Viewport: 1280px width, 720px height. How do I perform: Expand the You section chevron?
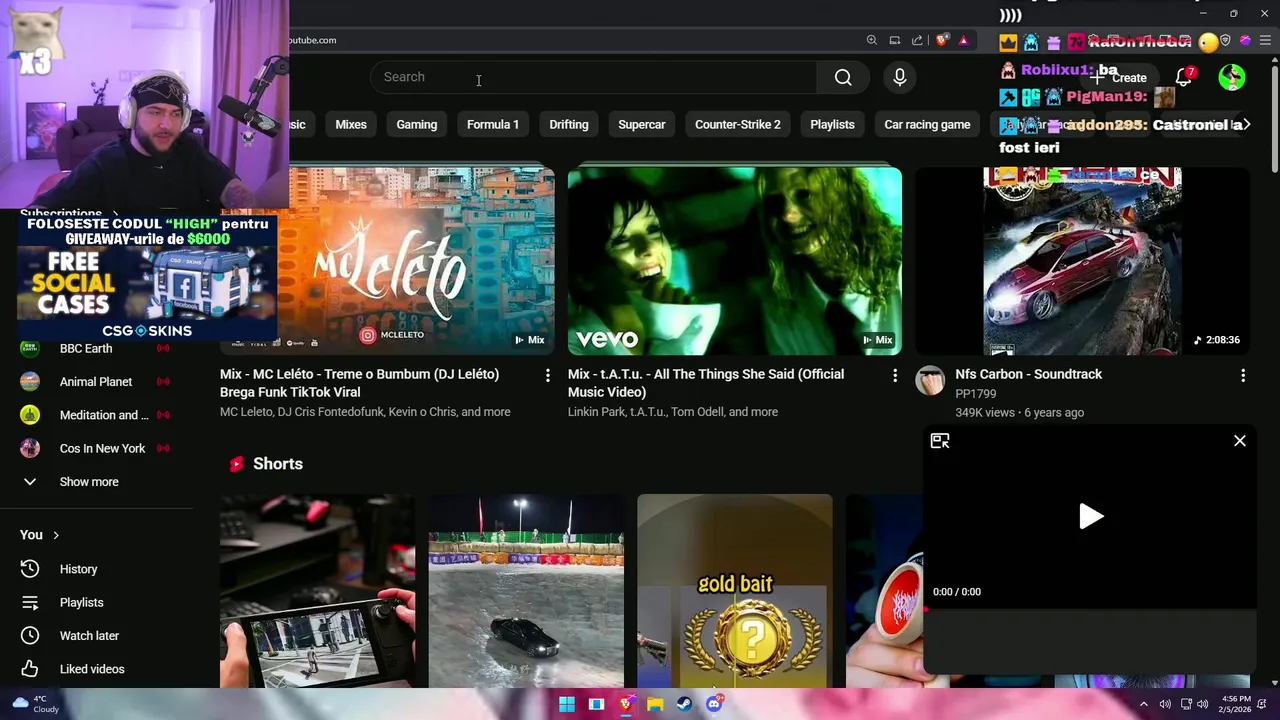(x=56, y=535)
